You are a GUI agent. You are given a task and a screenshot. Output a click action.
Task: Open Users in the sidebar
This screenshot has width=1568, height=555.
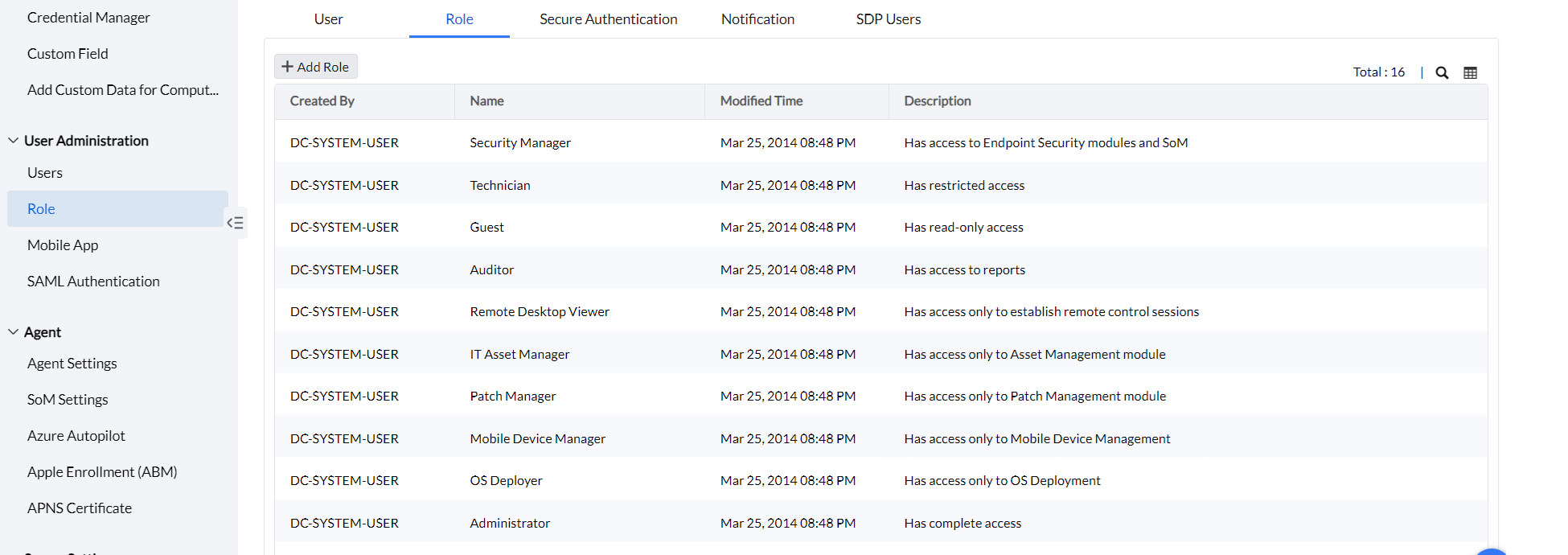[45, 173]
